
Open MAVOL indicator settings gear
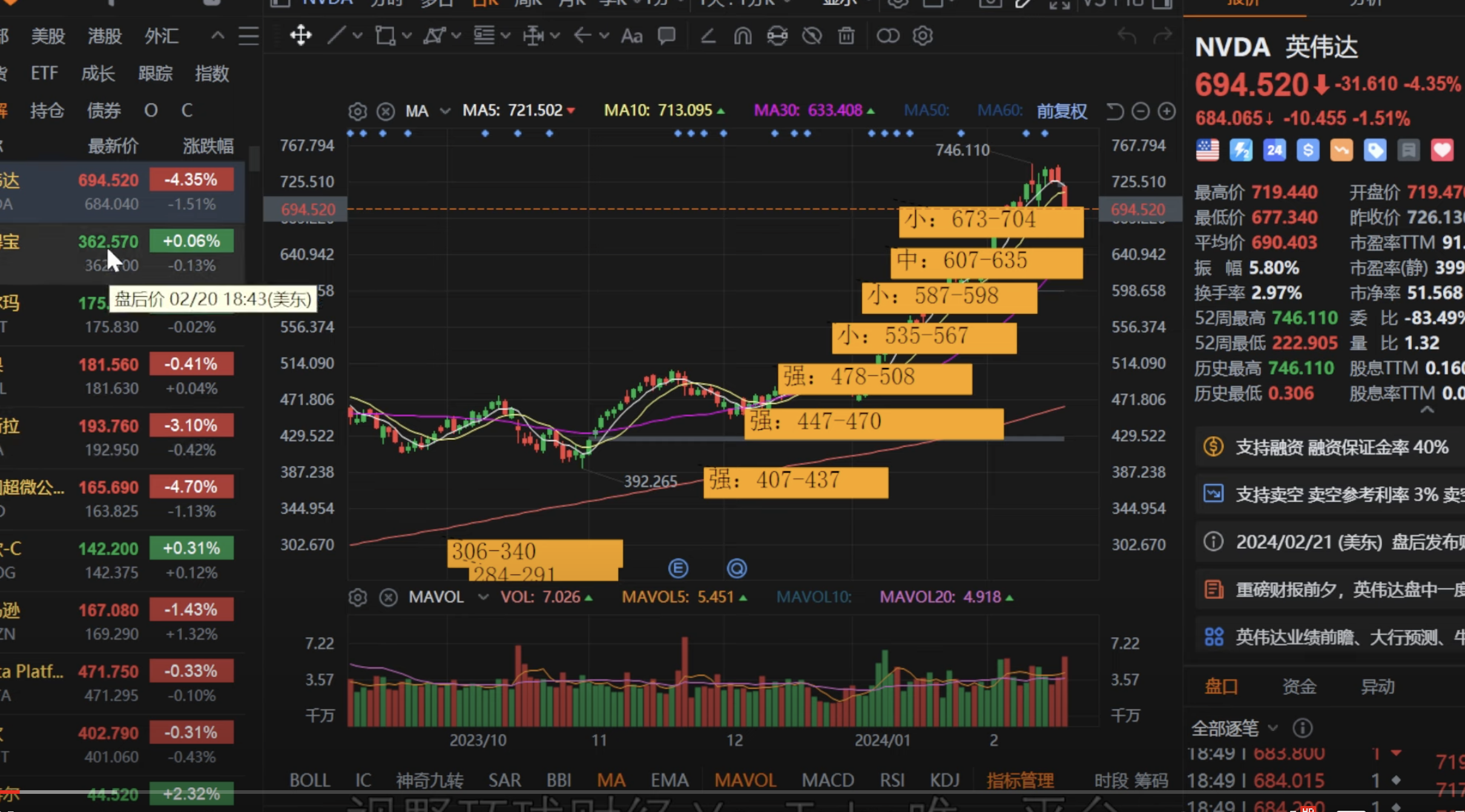(x=358, y=598)
